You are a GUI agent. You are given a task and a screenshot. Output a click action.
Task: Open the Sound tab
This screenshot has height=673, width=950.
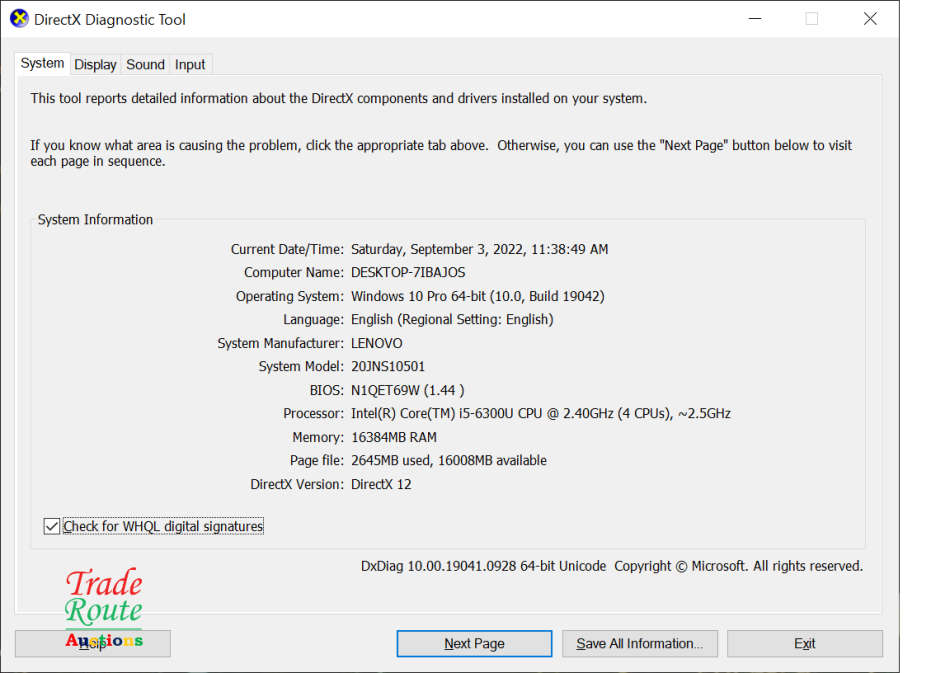[145, 64]
